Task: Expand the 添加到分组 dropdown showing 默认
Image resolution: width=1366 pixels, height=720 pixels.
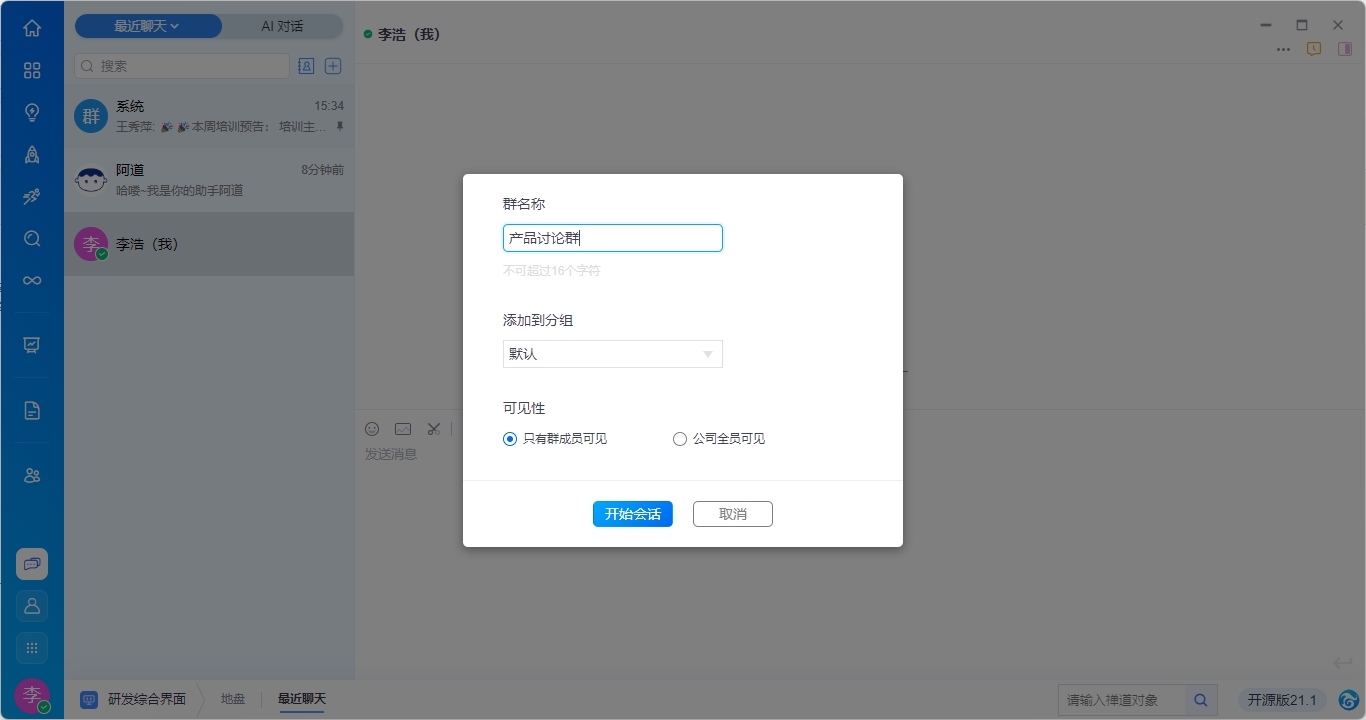Action: [x=612, y=354]
